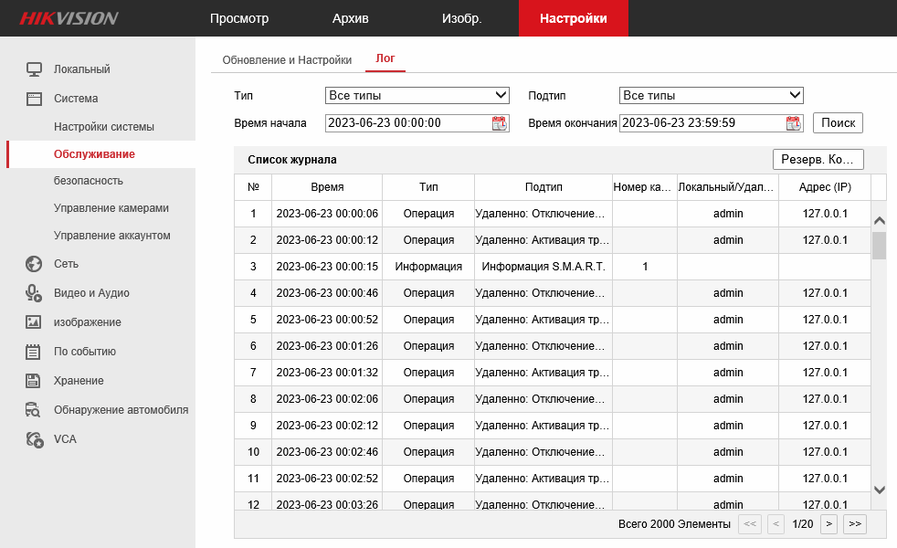Open Сеть section in sidebar

tap(66, 264)
